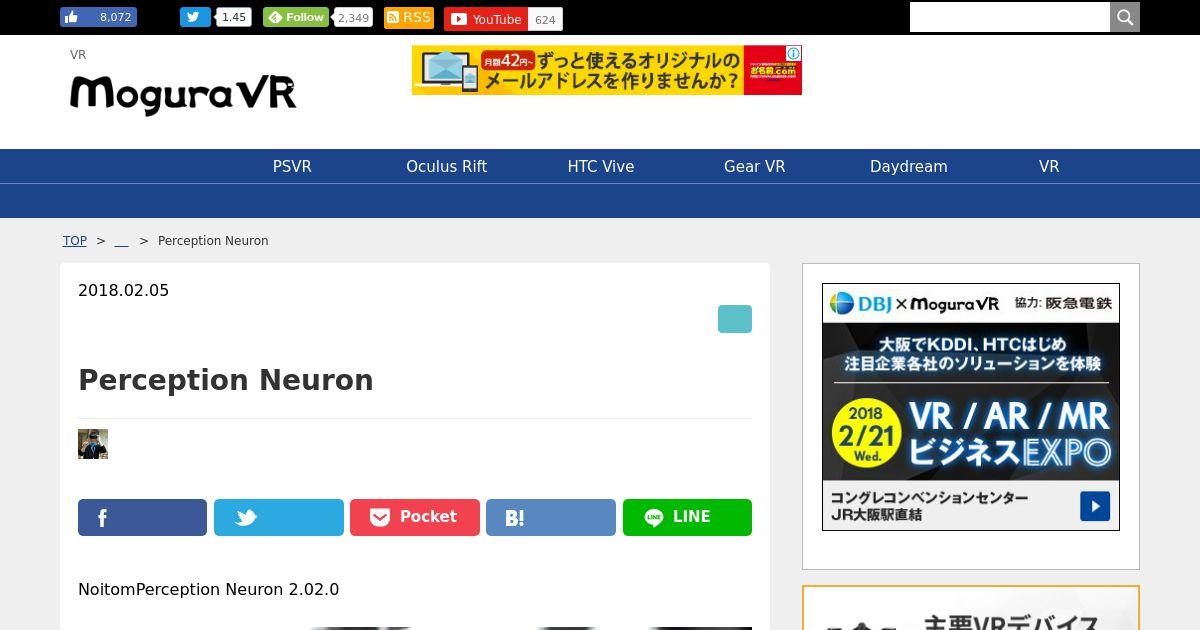Open the MoguraVR logo homepage link
The height and width of the screenshot is (630, 1200).
[x=183, y=94]
